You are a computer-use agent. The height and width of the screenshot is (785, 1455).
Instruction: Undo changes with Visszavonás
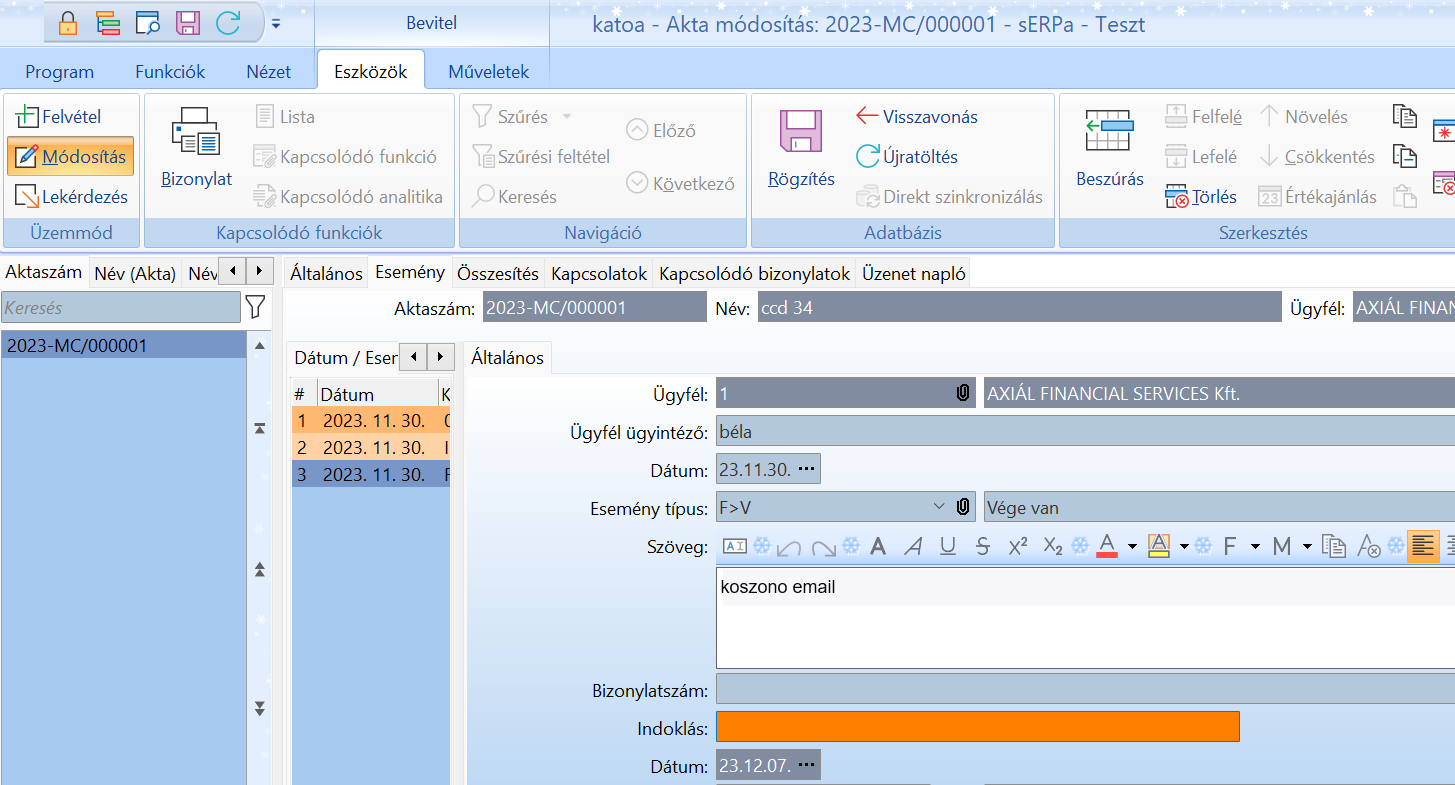[917, 117]
